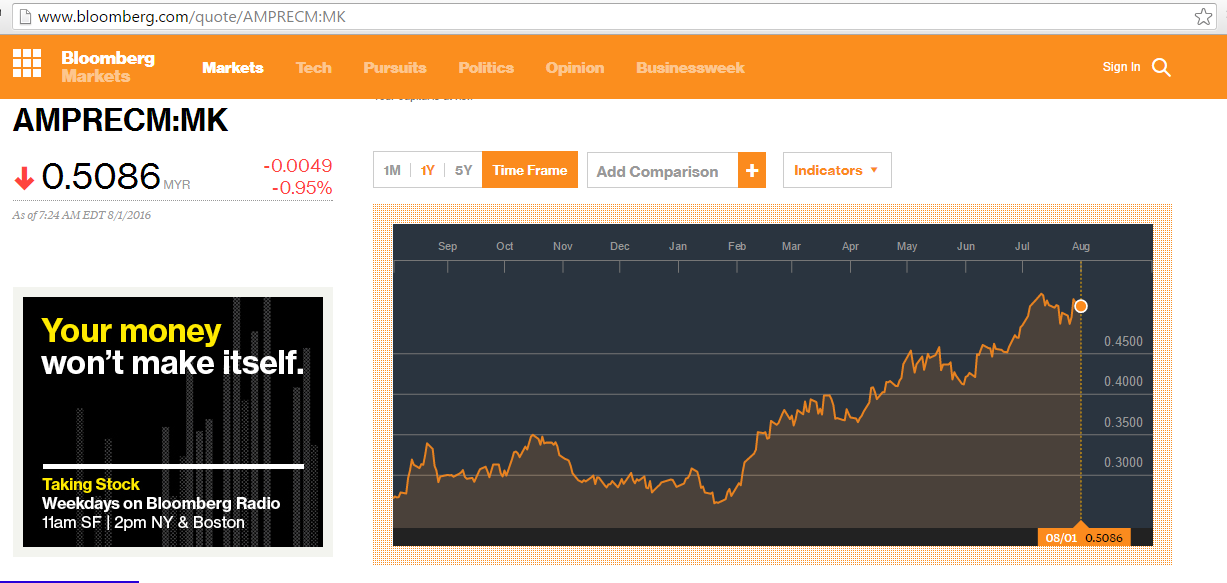The image size is (1227, 583).
Task: Click the 0.3500 price axis label
Action: click(1123, 423)
